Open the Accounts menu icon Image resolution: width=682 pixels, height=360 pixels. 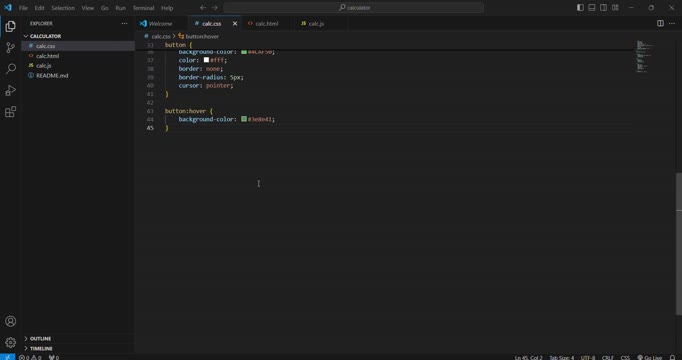pyautogui.click(x=10, y=321)
